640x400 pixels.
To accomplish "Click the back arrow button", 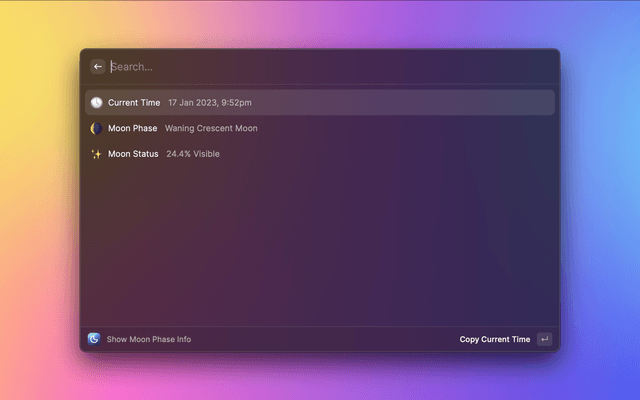I will coord(98,67).
